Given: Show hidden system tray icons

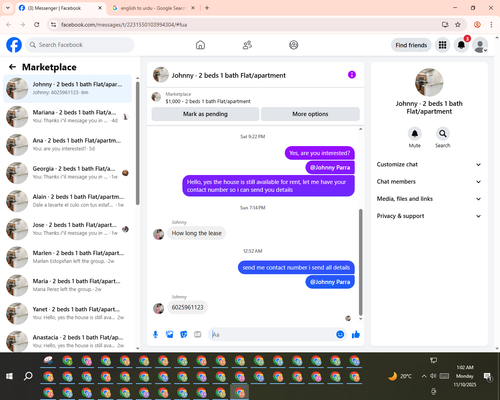Looking at the screenshot, I should pyautogui.click(x=424, y=376).
